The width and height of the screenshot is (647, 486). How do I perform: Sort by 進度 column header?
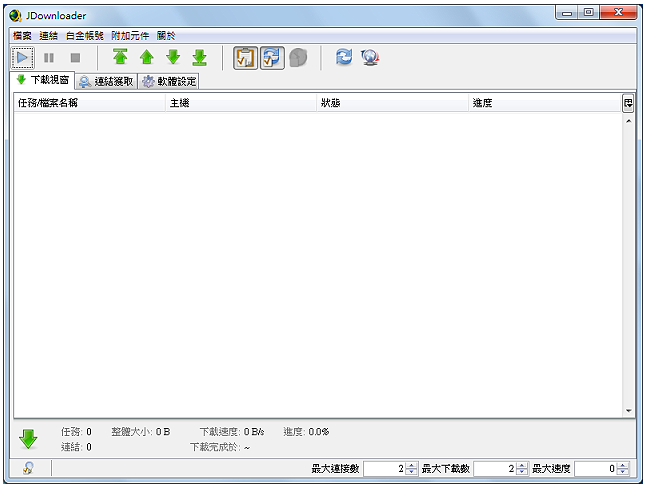545,103
